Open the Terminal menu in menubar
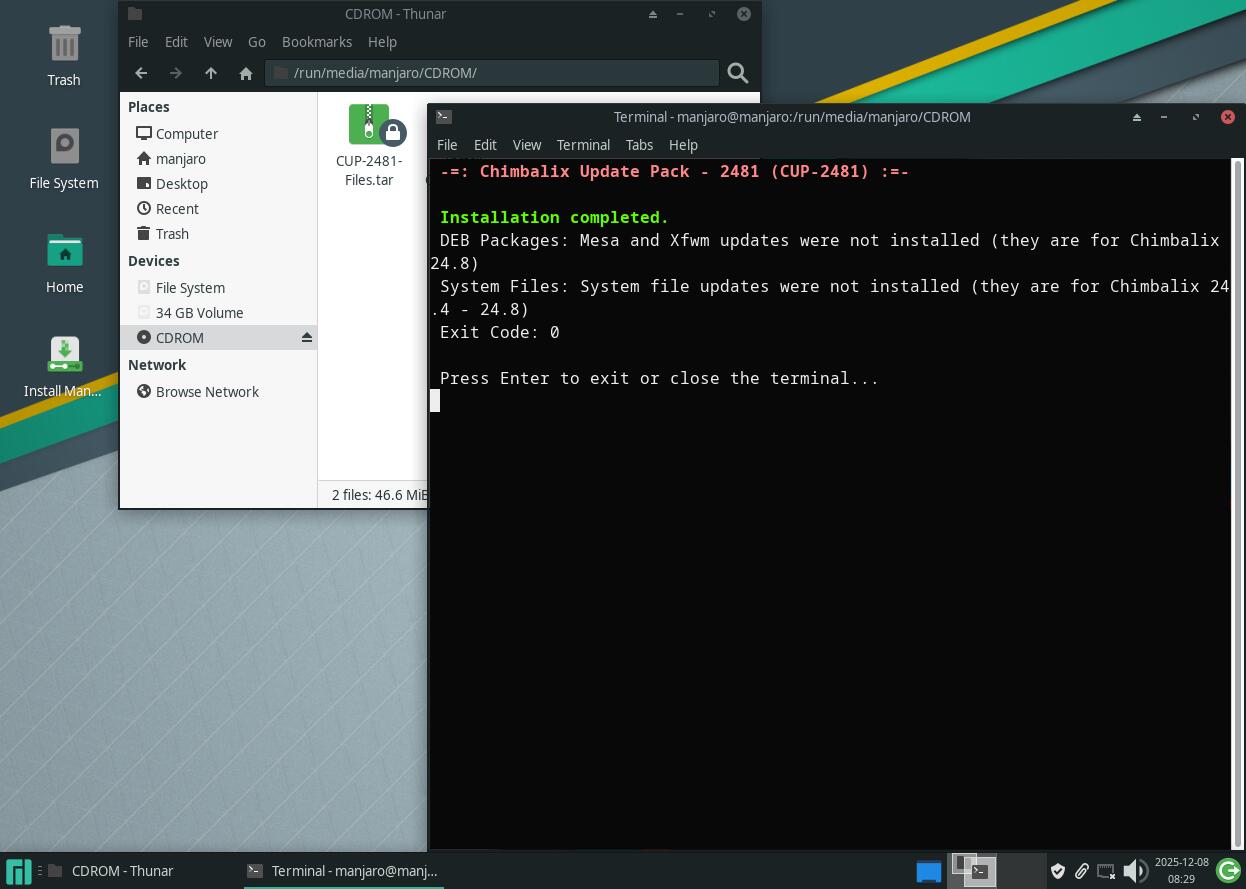Image resolution: width=1246 pixels, height=889 pixels. coord(583,145)
